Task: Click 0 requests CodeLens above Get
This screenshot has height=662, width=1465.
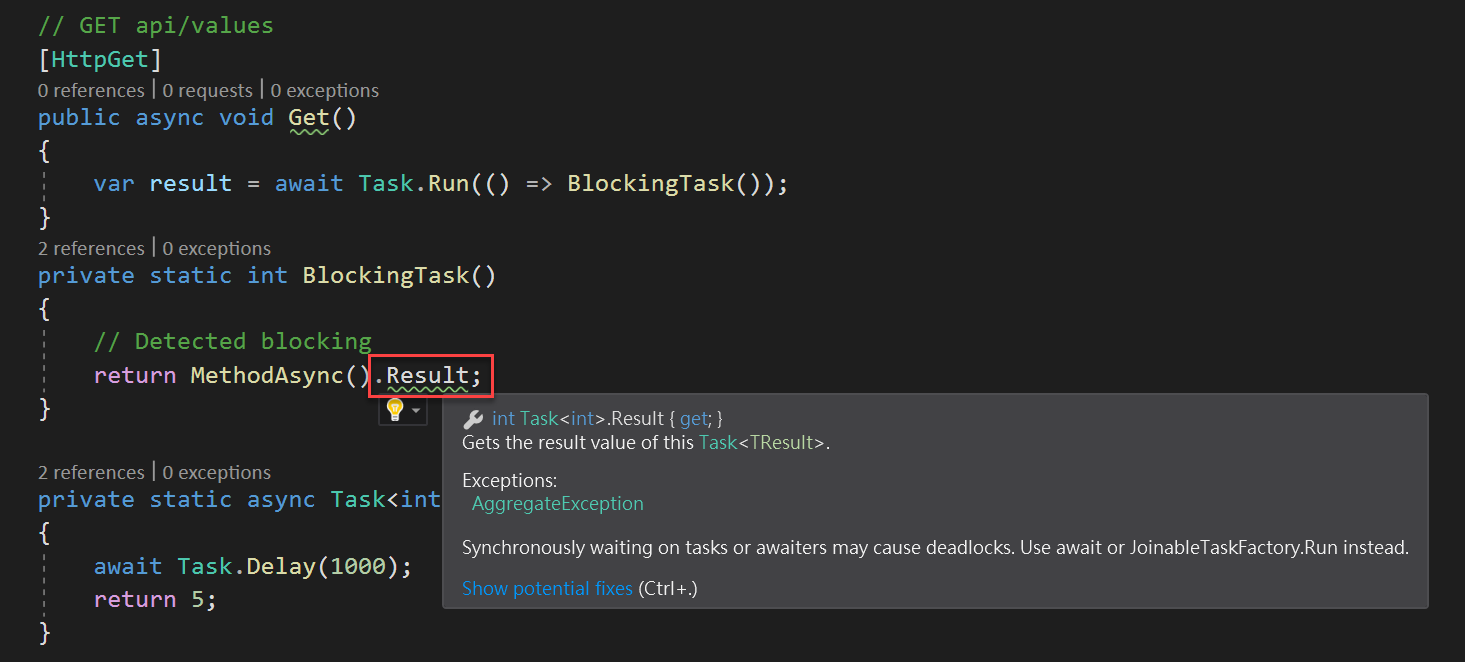Action: (x=207, y=90)
